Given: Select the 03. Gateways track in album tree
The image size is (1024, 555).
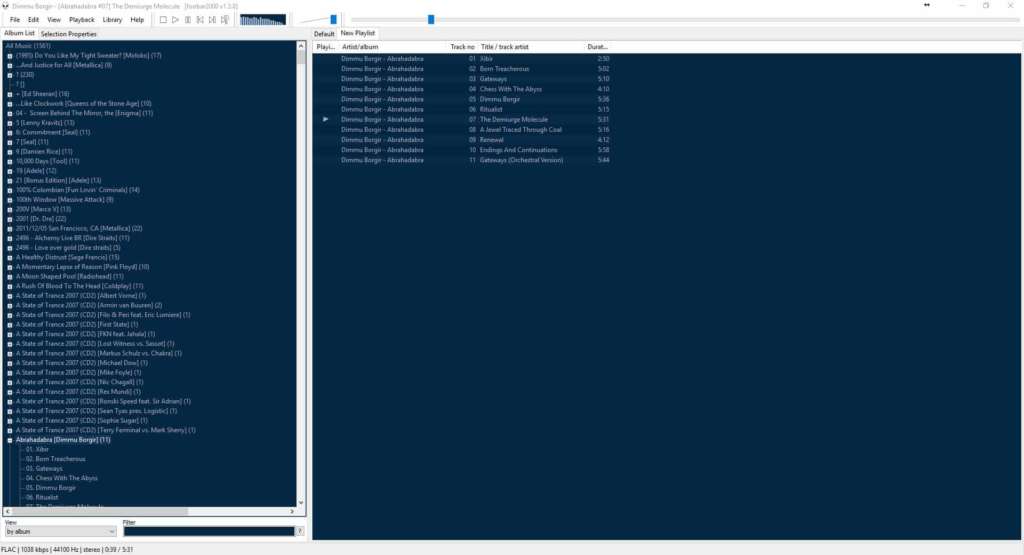Looking at the screenshot, I should click(x=44, y=469).
